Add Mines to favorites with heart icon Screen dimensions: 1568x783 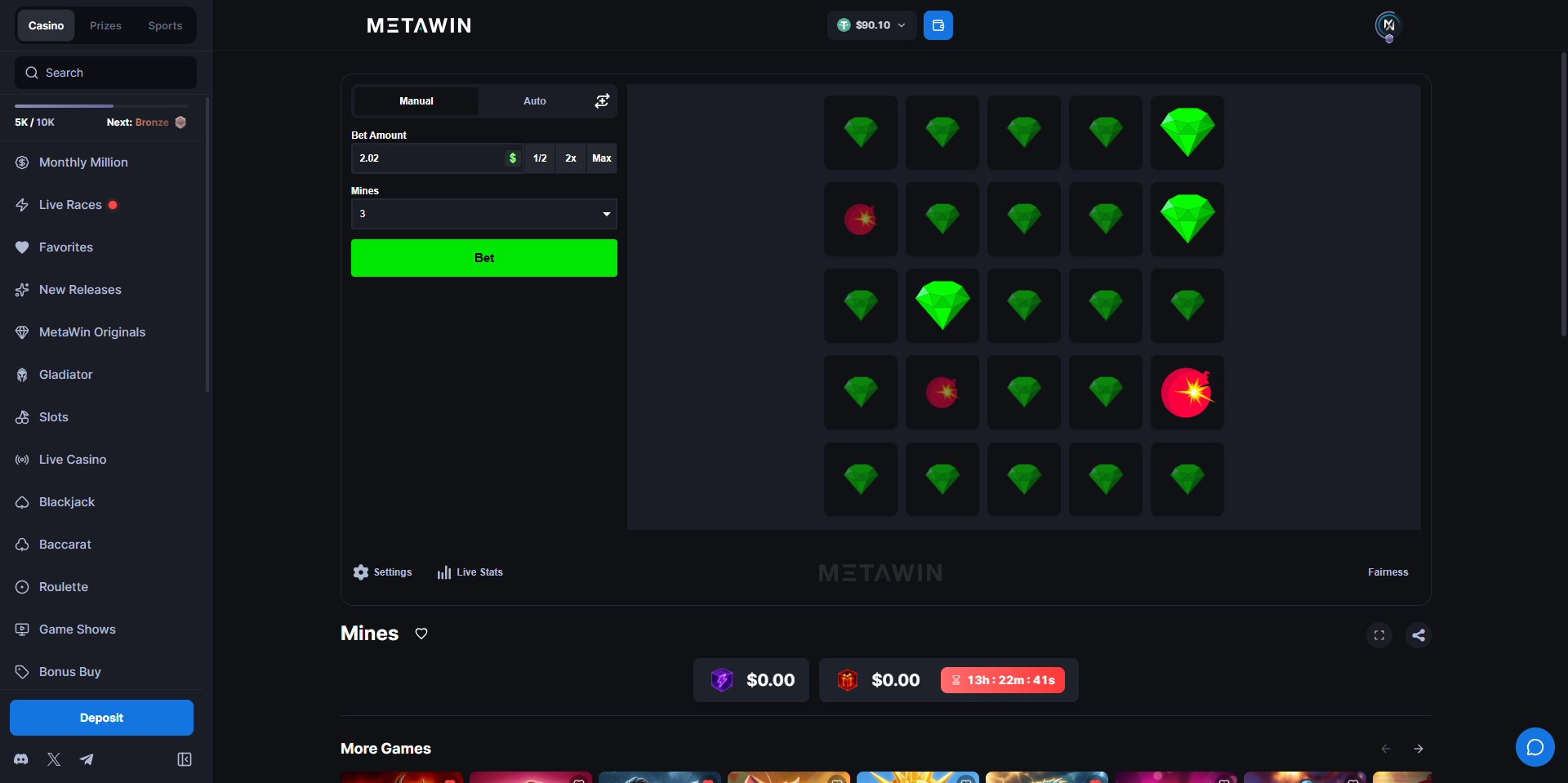coord(421,634)
